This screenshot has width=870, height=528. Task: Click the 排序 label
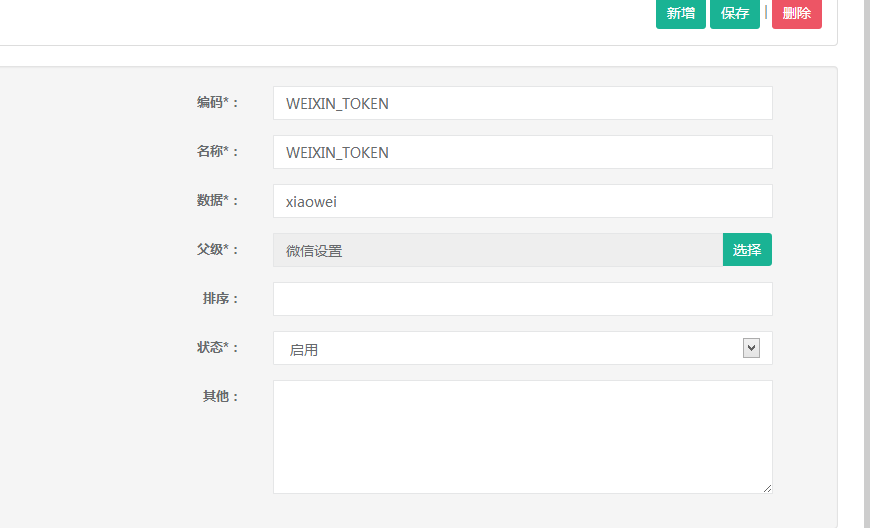pyautogui.click(x=220, y=298)
